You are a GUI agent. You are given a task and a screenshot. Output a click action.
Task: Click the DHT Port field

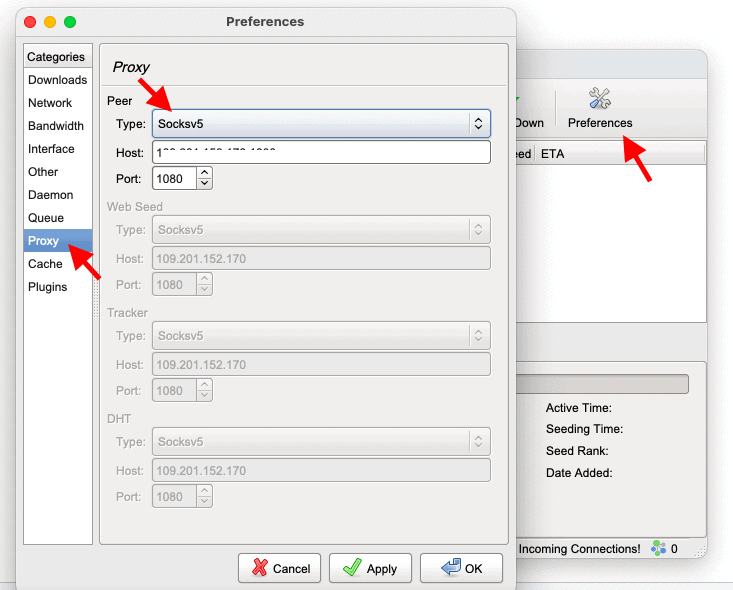click(x=174, y=496)
